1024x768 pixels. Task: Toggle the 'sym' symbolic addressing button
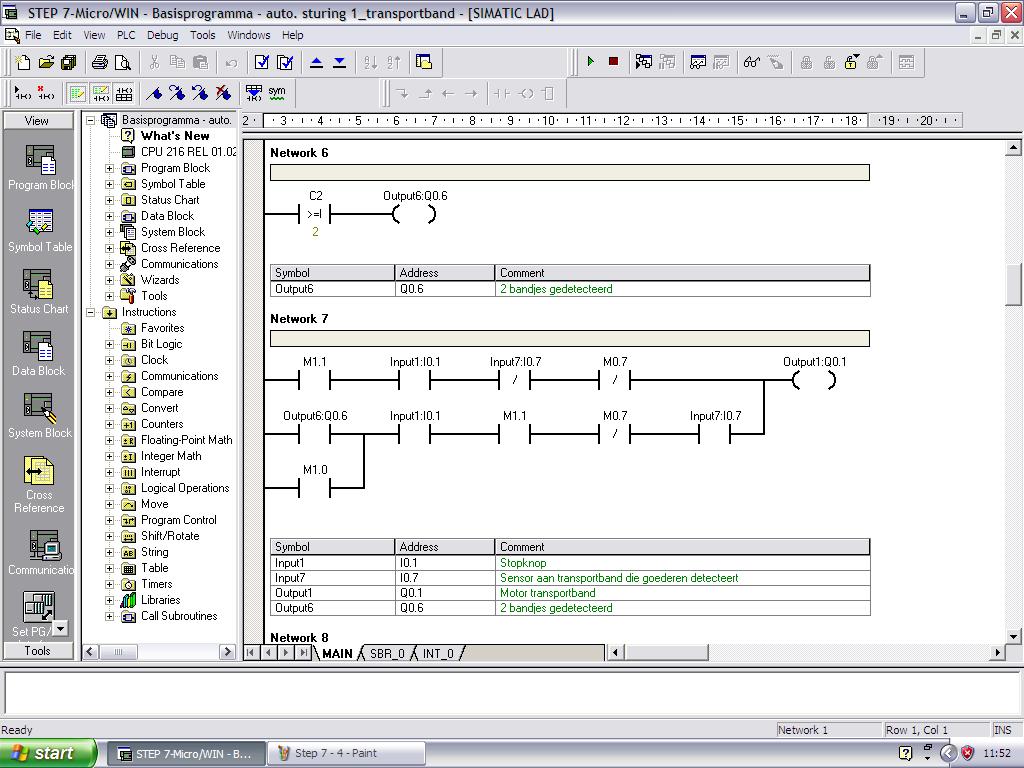[277, 93]
